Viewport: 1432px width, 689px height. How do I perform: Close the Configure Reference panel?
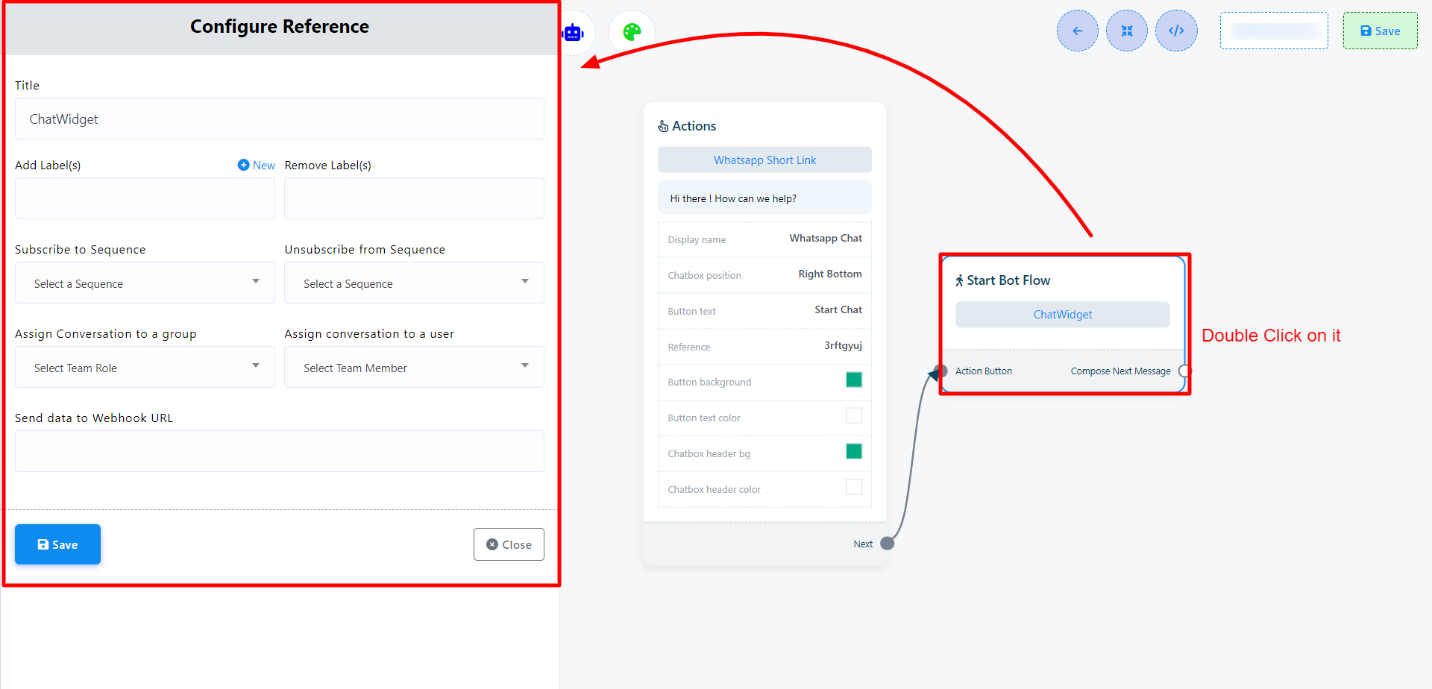coord(509,544)
